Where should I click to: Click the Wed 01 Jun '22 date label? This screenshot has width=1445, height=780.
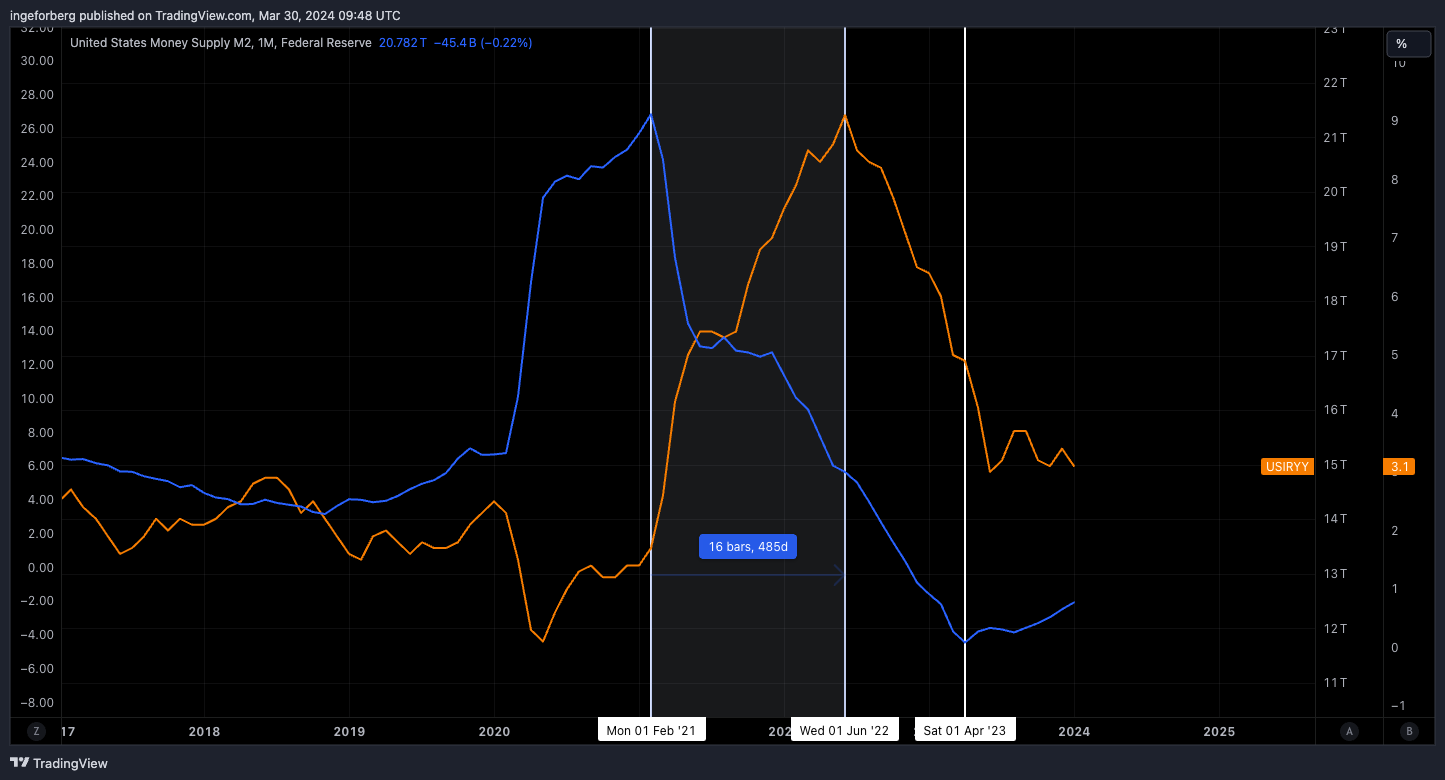click(845, 730)
